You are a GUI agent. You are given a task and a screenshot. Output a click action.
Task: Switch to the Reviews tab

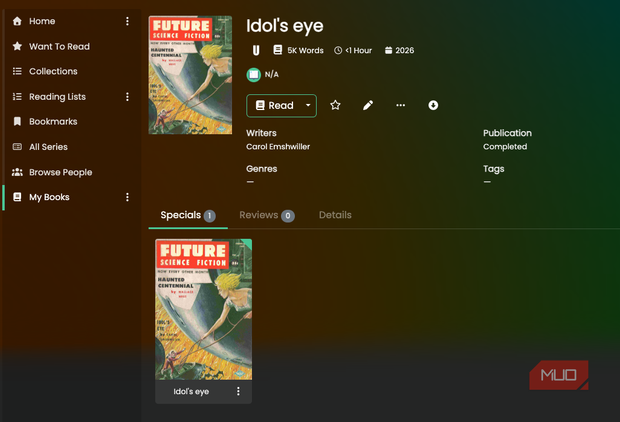[267, 215]
